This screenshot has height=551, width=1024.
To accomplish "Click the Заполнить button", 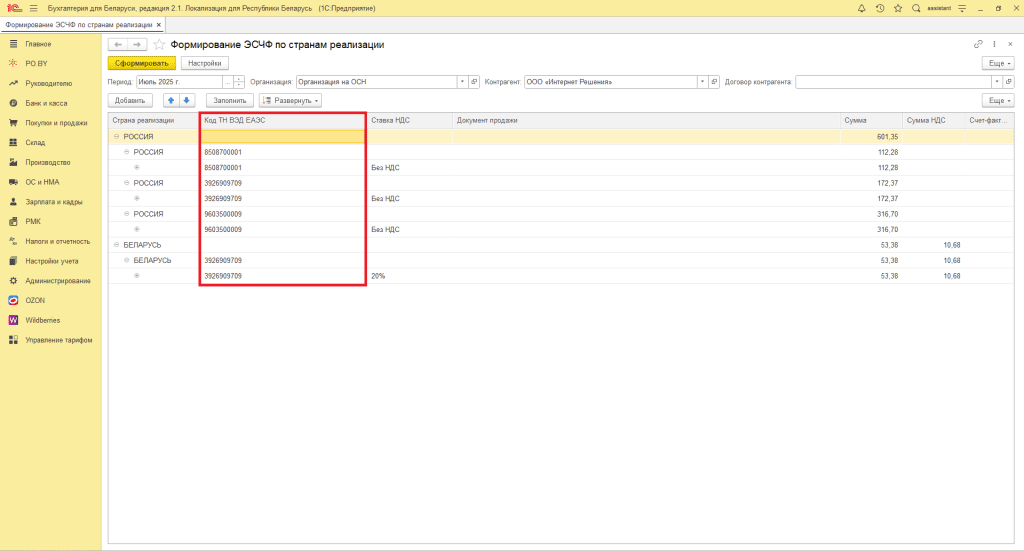I will (229, 100).
